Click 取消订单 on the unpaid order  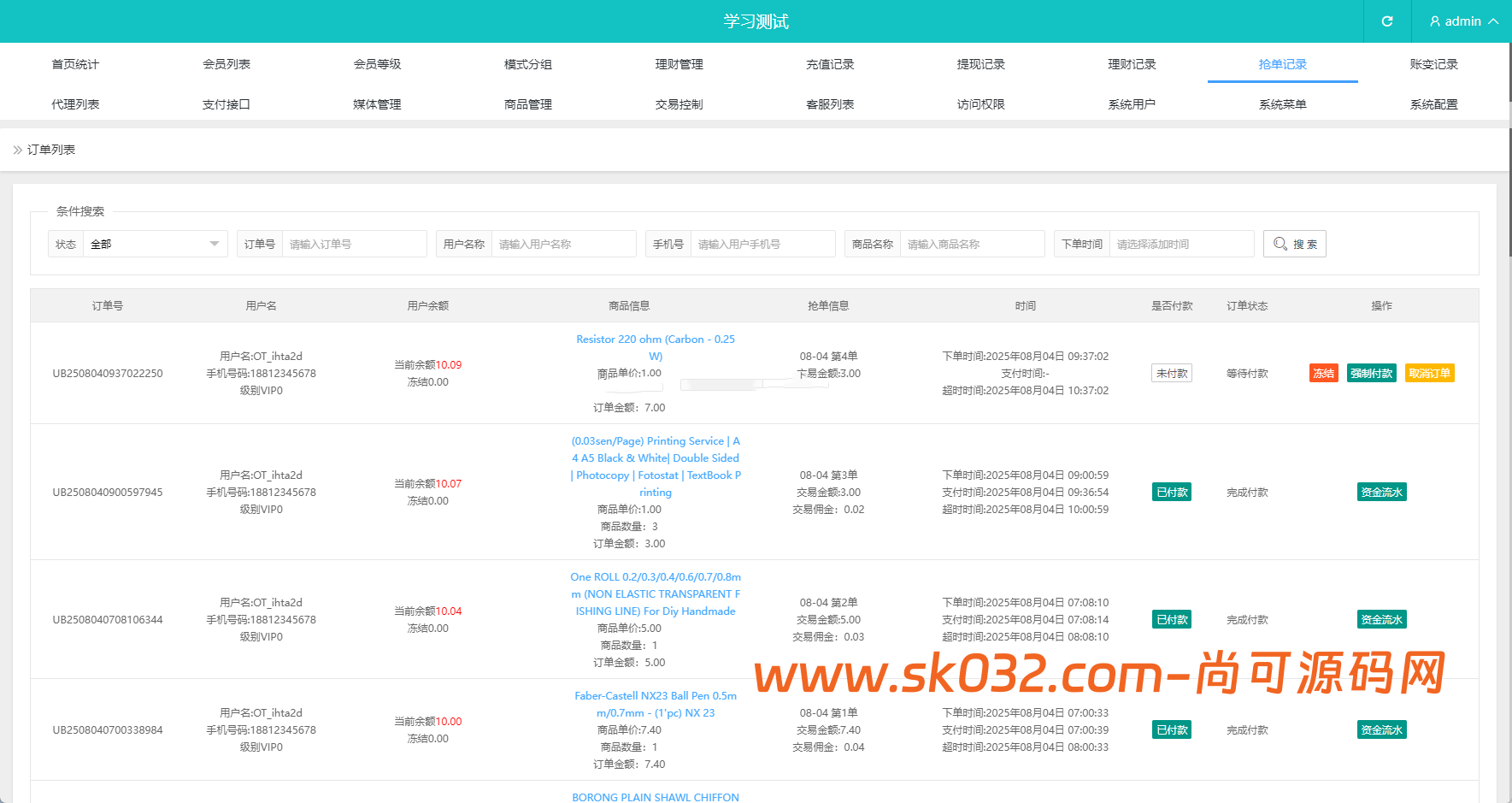pyautogui.click(x=1429, y=373)
